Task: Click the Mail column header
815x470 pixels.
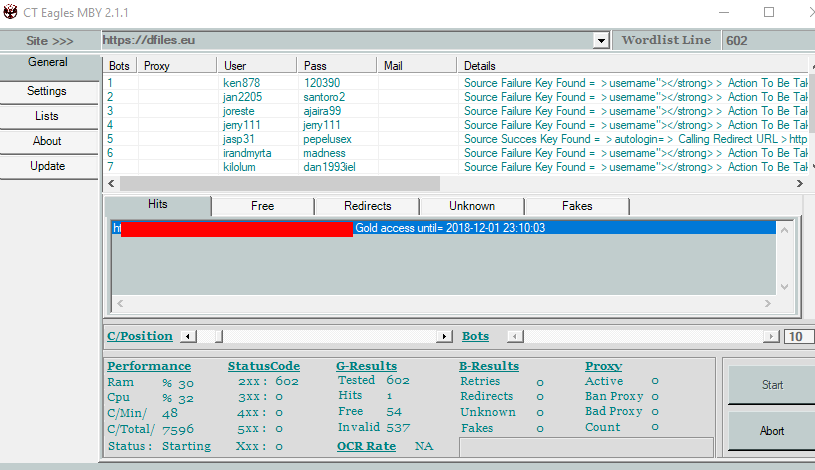Action: 416,66
